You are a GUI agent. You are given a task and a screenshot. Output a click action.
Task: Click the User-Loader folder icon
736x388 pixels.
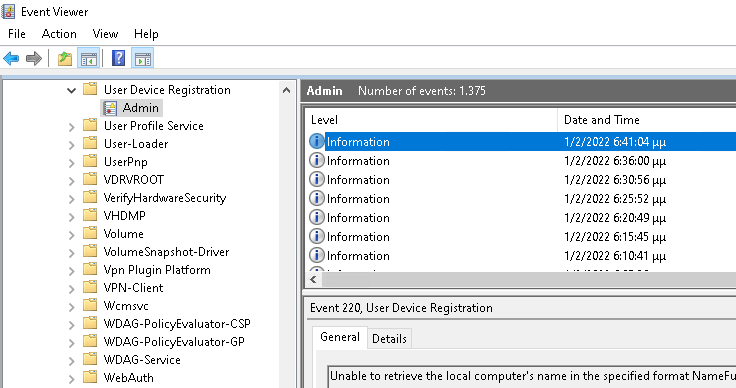90,143
